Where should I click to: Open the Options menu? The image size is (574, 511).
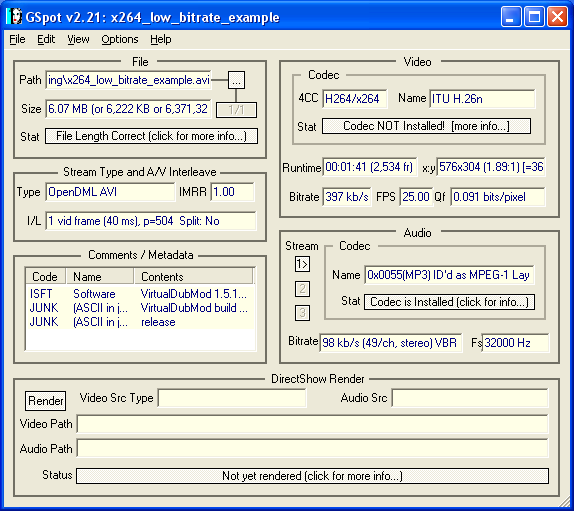(120, 39)
